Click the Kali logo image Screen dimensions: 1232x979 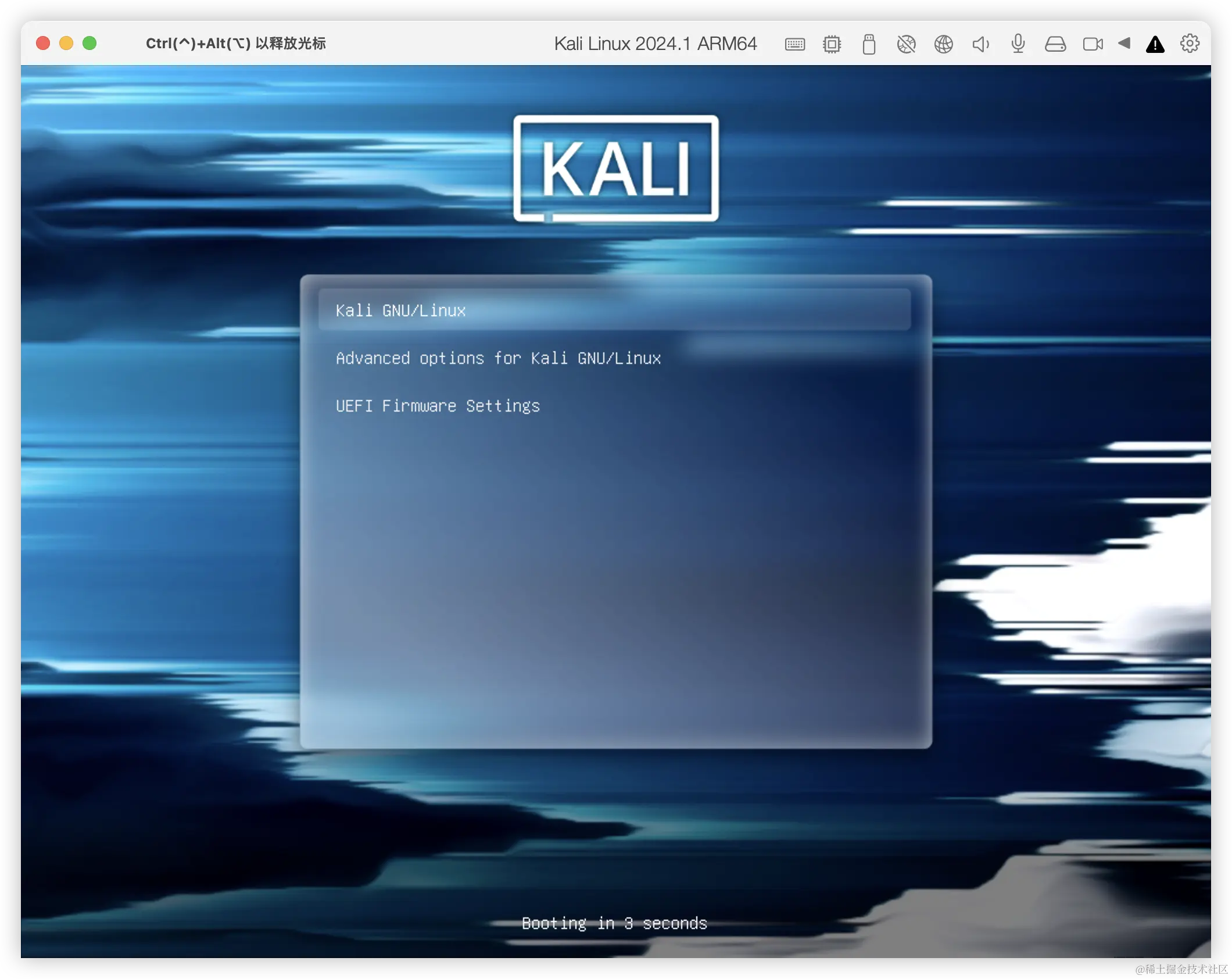tap(615, 169)
